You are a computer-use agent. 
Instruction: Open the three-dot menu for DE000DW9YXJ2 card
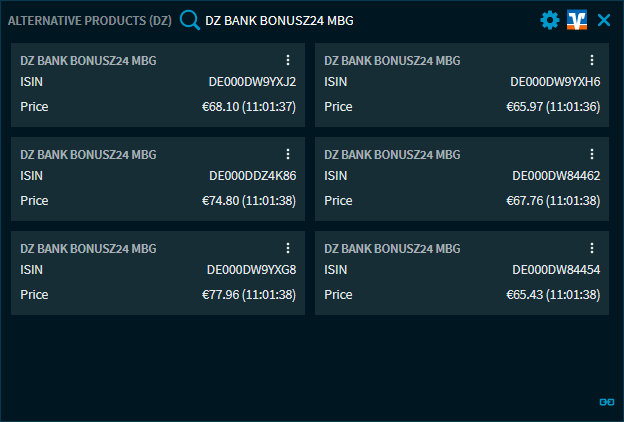point(288,60)
